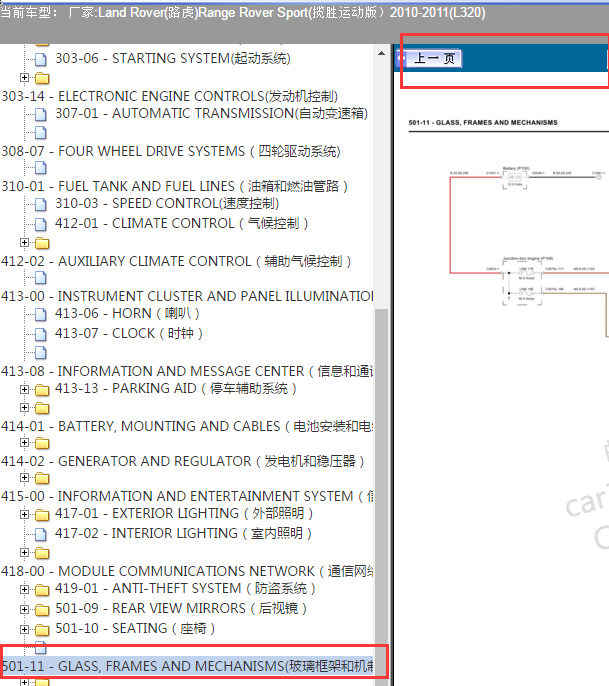The width and height of the screenshot is (609, 686).
Task: Select 415-00 INFORMATION AND ENTERTAINMENT SYSTEM
Action: tap(187, 496)
